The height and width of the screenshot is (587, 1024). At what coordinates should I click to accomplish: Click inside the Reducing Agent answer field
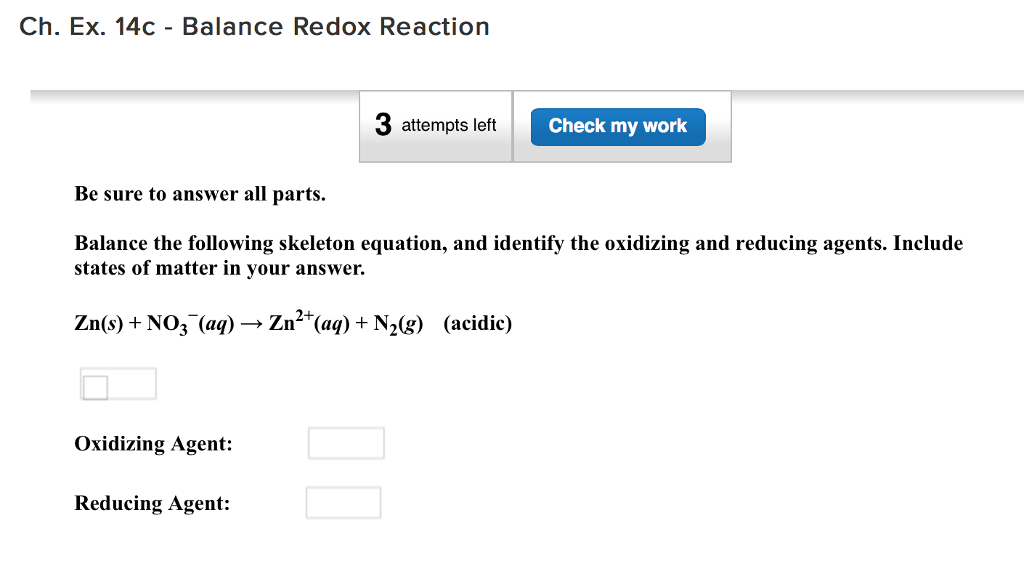point(343,502)
